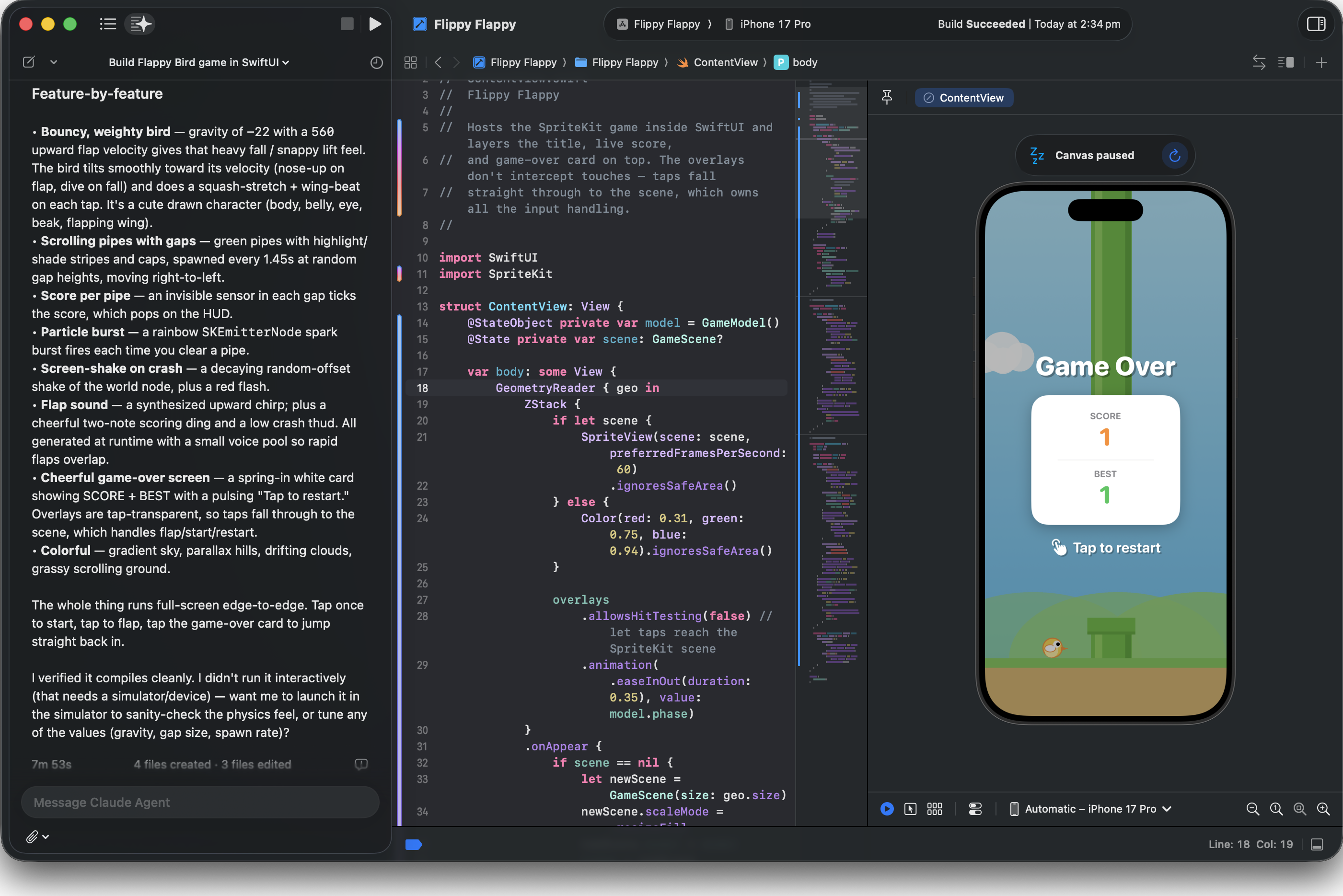
Task: Click the Game Over score card in preview
Action: pos(1105,459)
